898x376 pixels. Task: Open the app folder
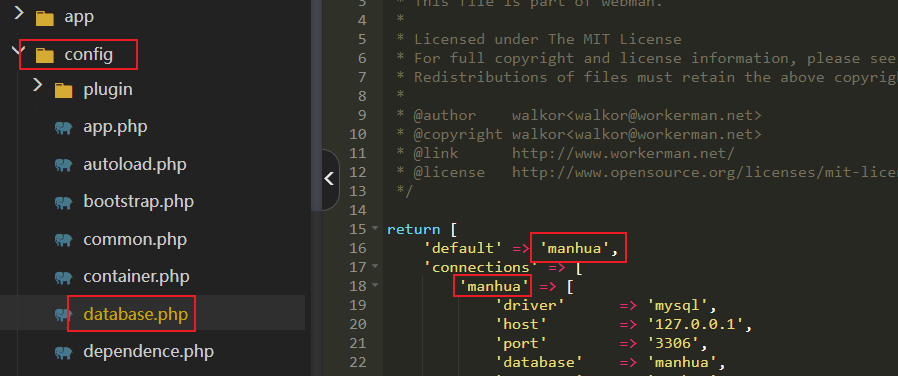pos(79,18)
